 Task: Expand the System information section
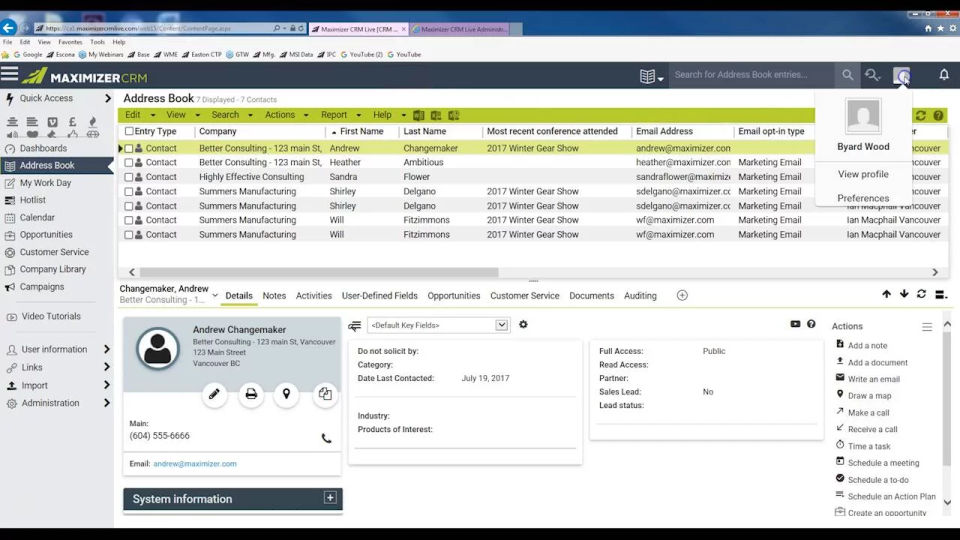(x=330, y=497)
